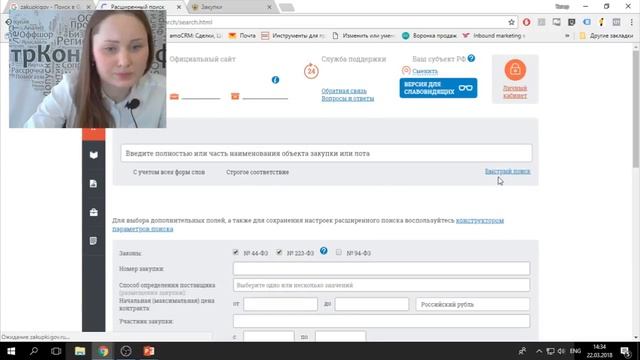This screenshot has width=640, height=360.
Task: Click the orange lock icon for Личный кабинет
Action: (x=515, y=69)
